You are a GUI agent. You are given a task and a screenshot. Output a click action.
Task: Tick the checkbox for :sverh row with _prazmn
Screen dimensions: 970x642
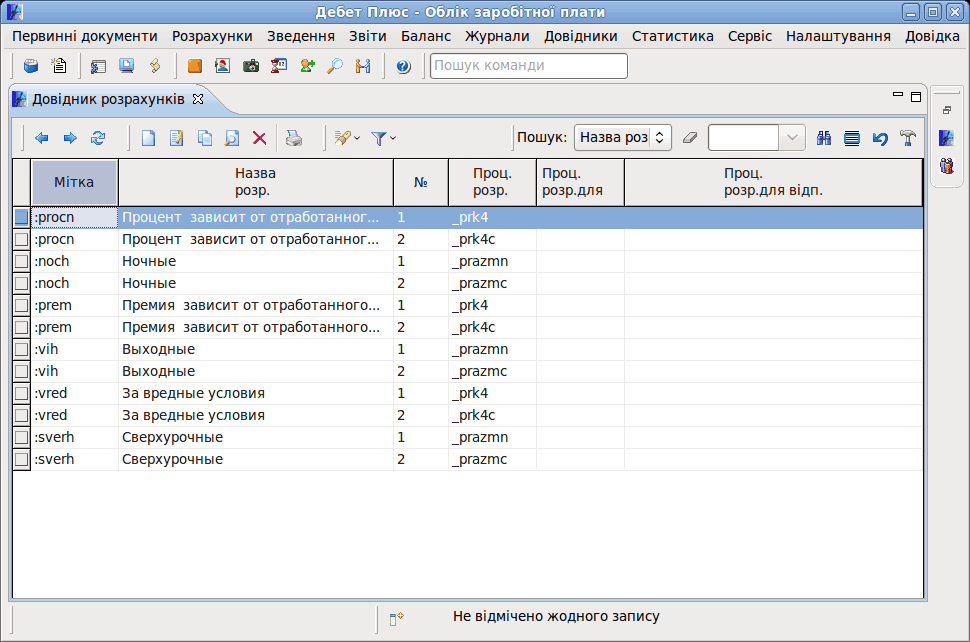[22, 437]
